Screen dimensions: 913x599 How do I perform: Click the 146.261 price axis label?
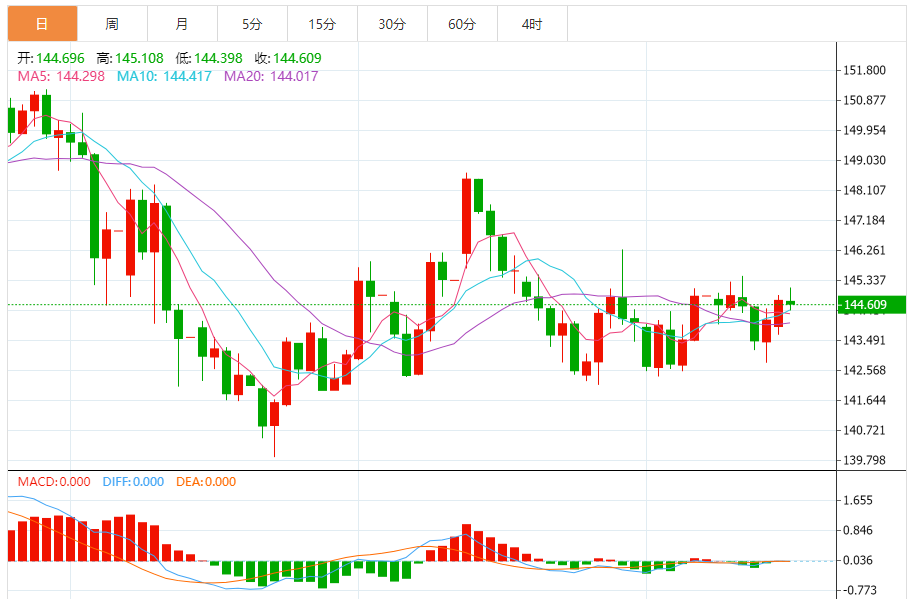(865, 250)
